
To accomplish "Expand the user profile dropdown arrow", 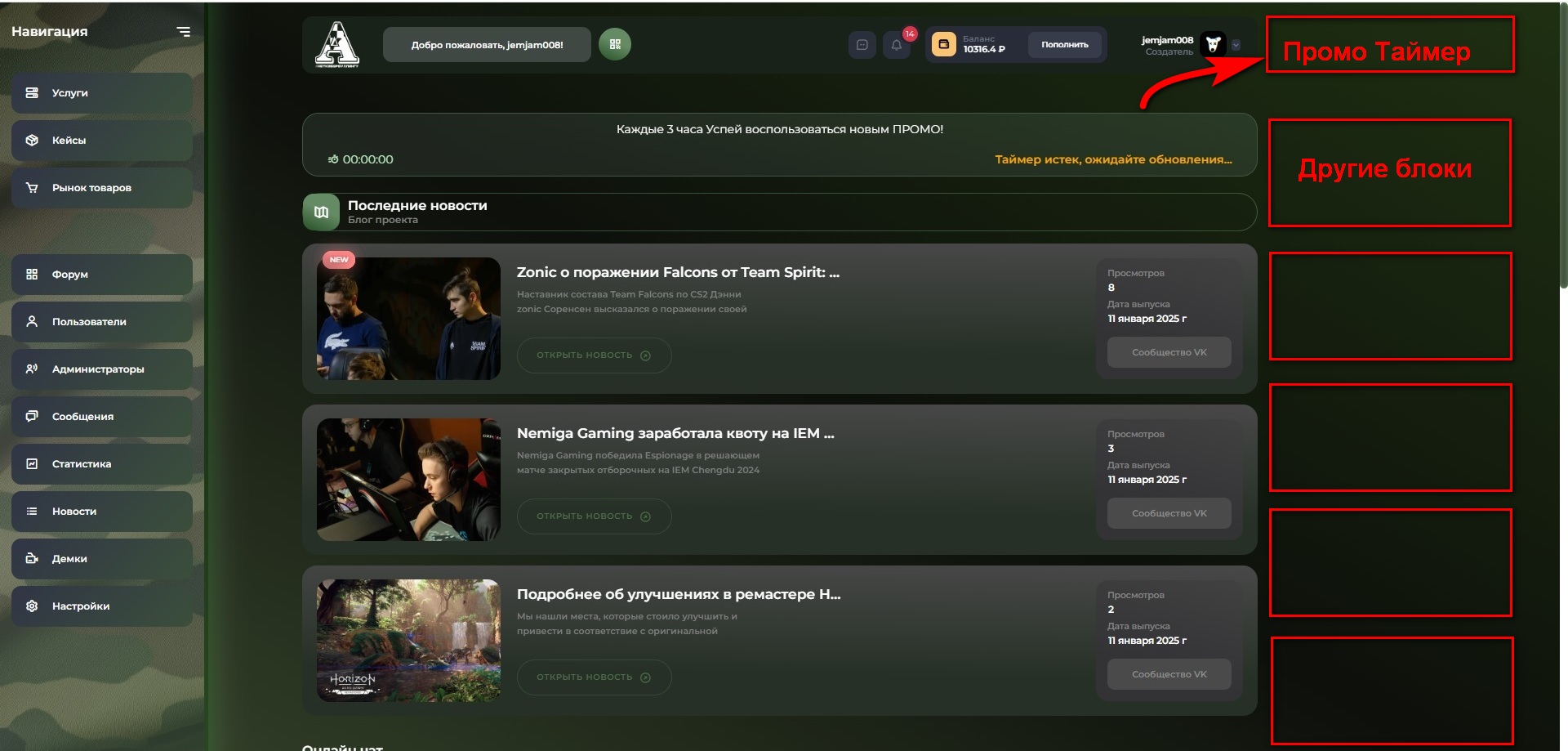I will (1236, 46).
